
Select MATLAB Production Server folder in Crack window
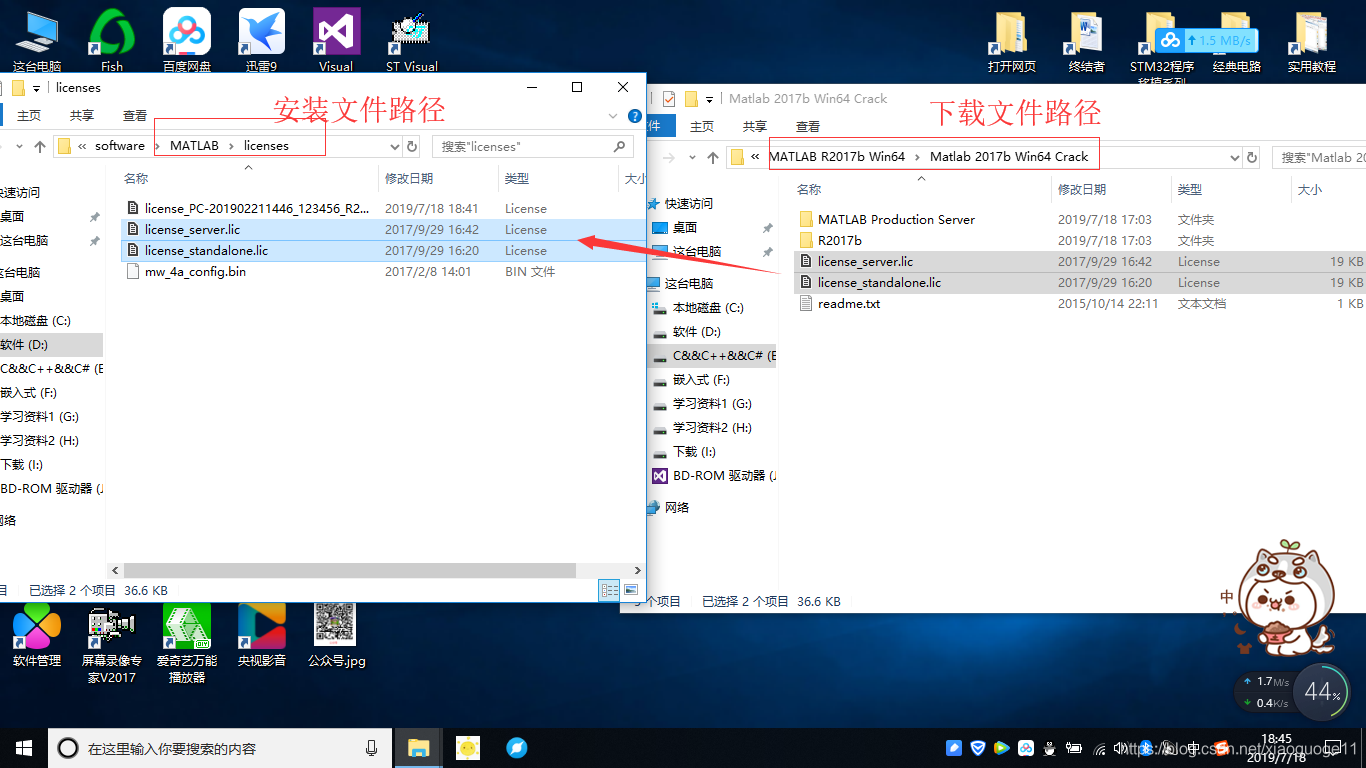click(896, 220)
